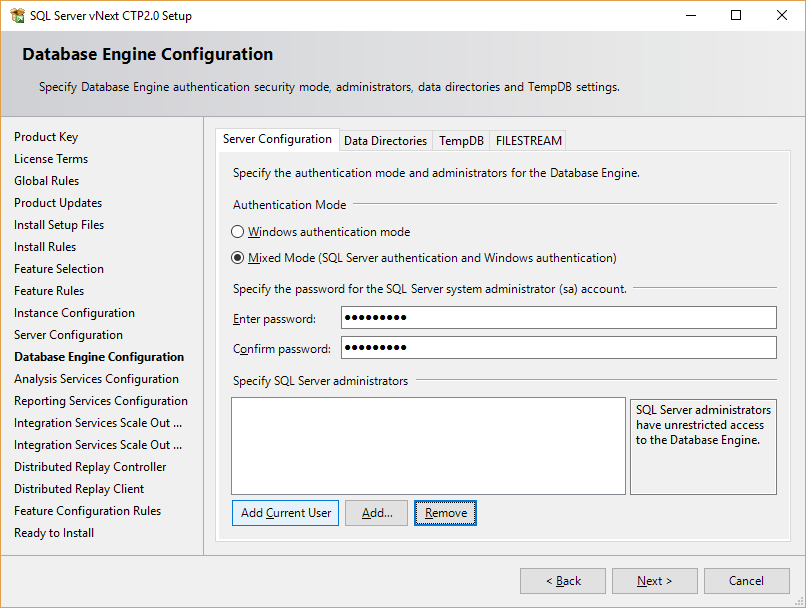Viewport: 806px width, 608px height.
Task: Open the Data Directories tab
Action: 386,141
